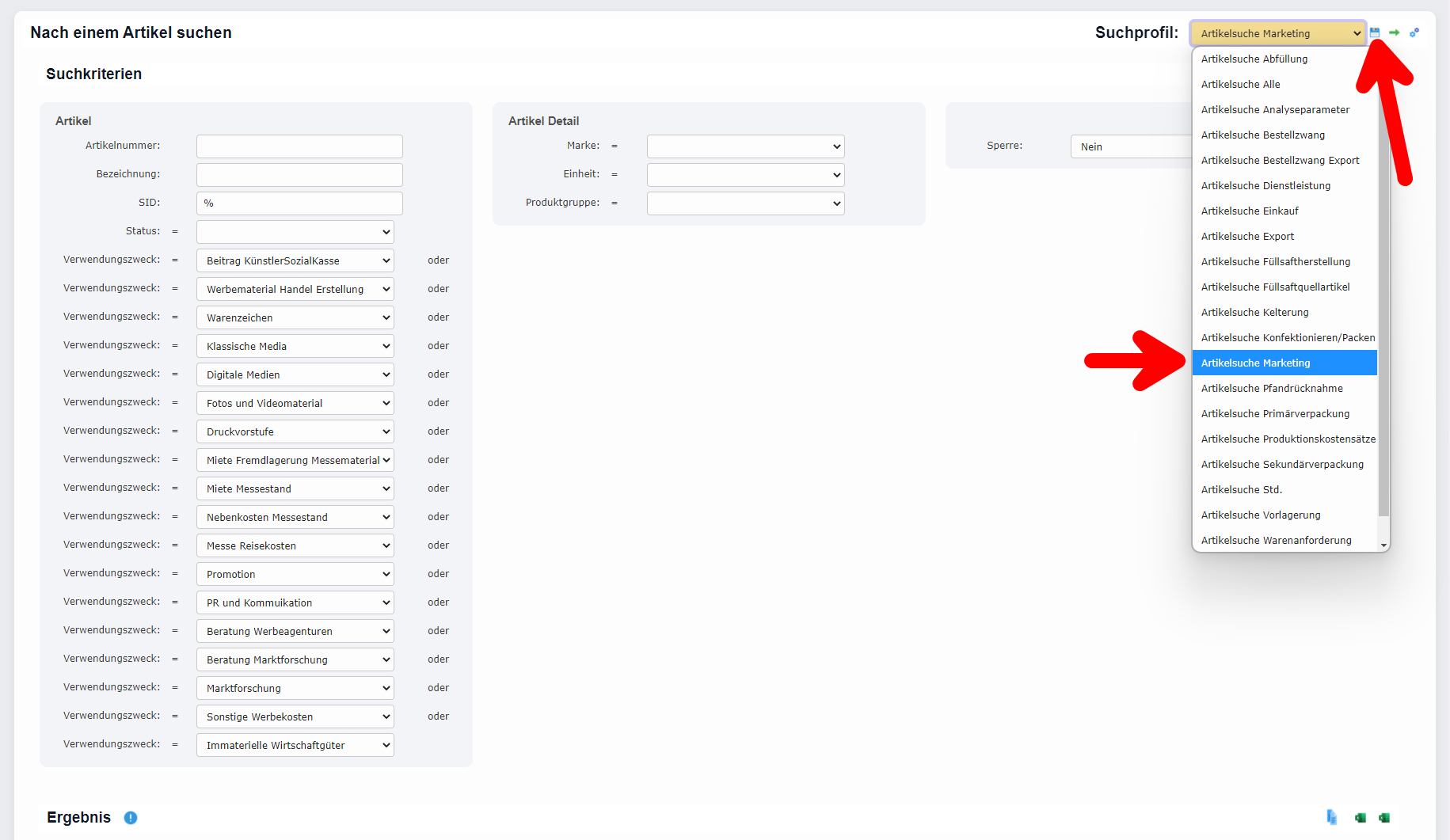Viewport: 1450px width, 840px height.
Task: Select Artikelsuche Kelterung from the list
Action: [x=1254, y=313]
